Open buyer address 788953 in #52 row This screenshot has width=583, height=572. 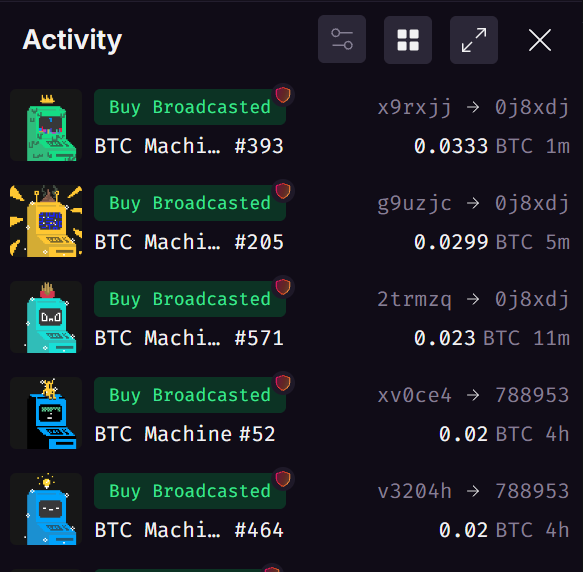point(532,395)
